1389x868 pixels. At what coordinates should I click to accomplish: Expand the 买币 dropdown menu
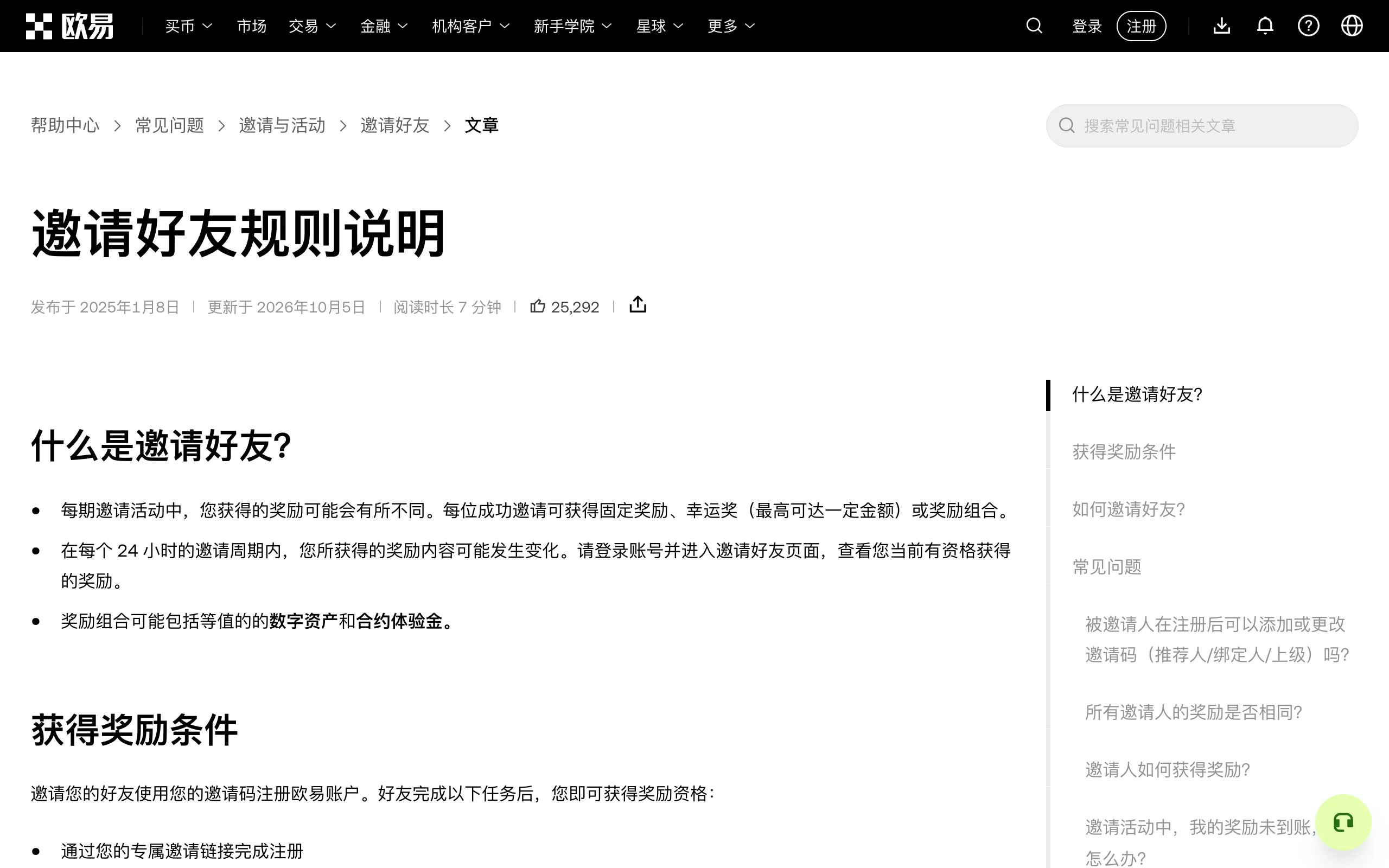pyautogui.click(x=189, y=26)
